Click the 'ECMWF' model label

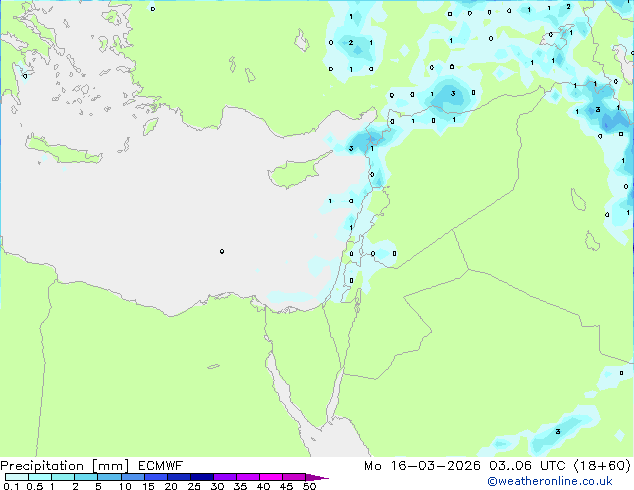click(x=161, y=466)
